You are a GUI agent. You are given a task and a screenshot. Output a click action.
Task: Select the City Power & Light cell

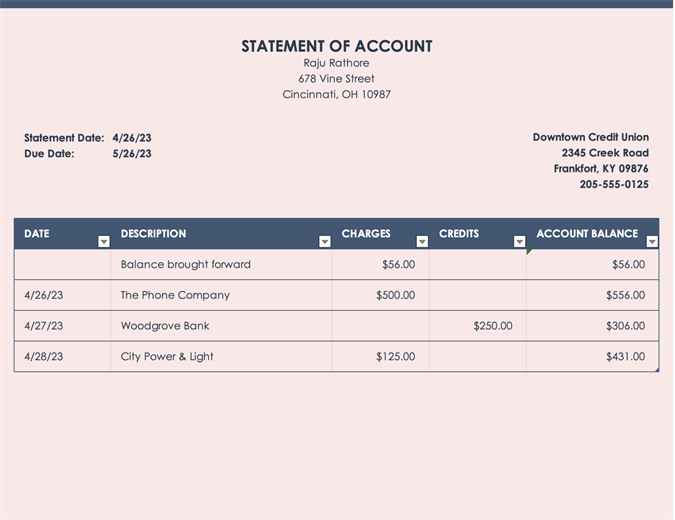pyautogui.click(x=167, y=357)
